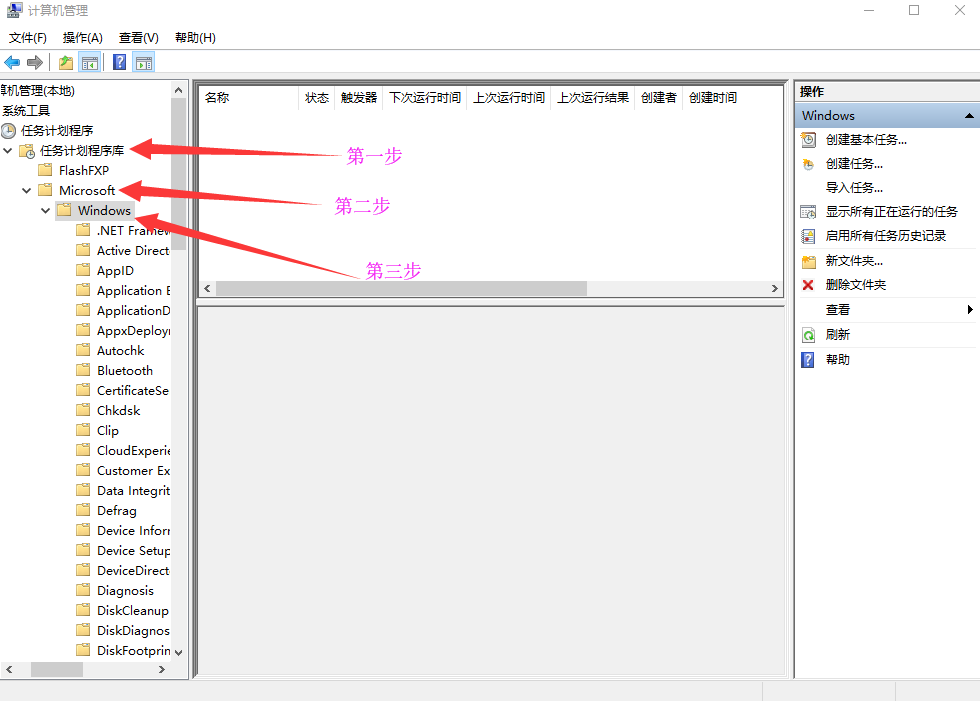Viewport: 980px width, 701px height.
Task: Click 启用所有任务历史记录 action
Action: [x=885, y=236]
